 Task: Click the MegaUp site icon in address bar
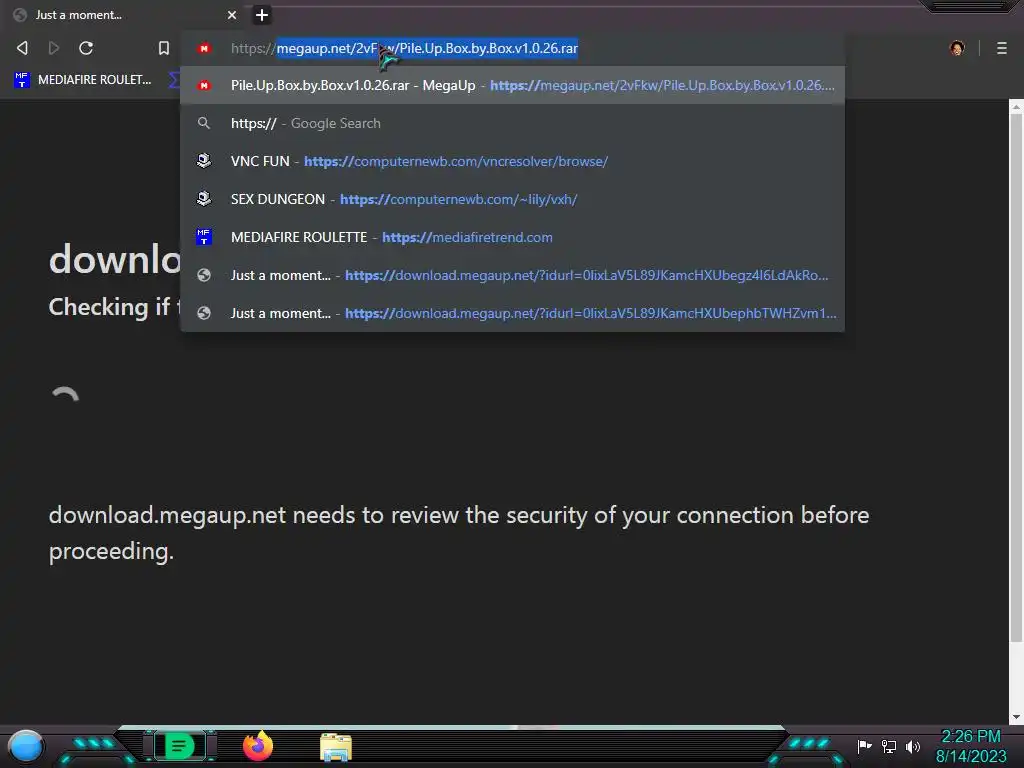tap(204, 48)
